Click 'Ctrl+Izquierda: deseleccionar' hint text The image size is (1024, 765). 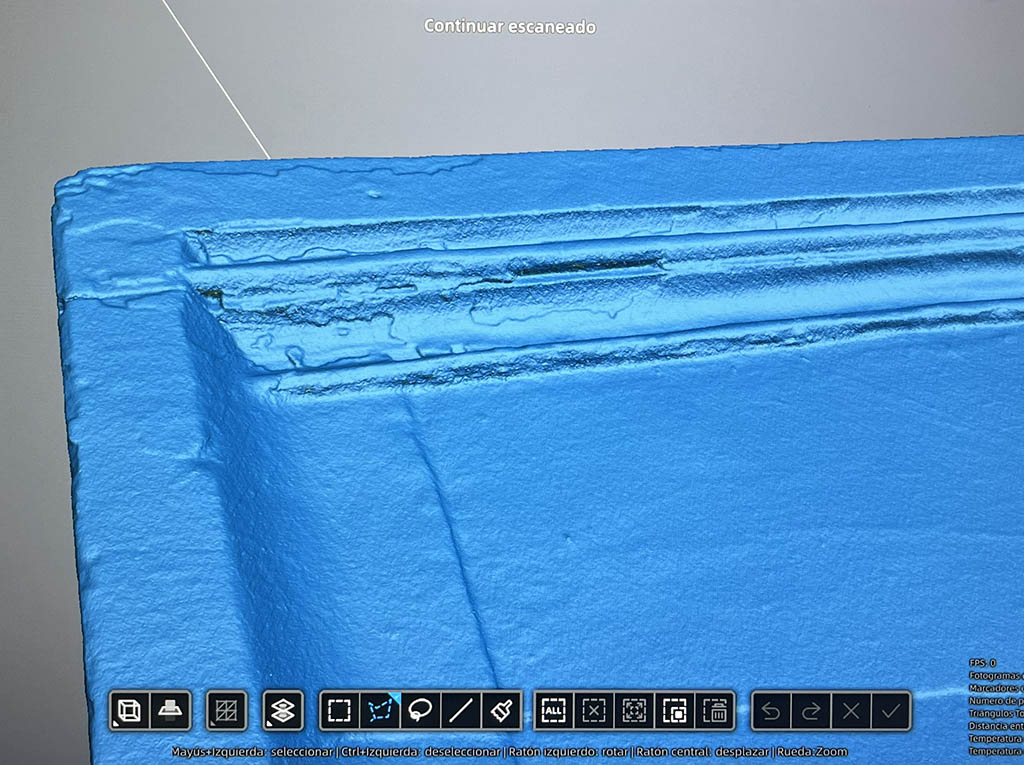(421, 752)
